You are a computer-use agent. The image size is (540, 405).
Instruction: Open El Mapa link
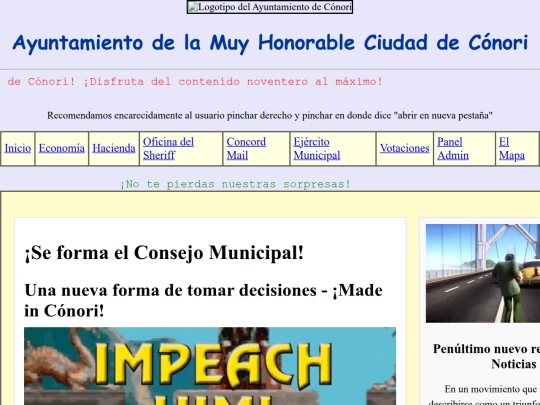coord(512,148)
